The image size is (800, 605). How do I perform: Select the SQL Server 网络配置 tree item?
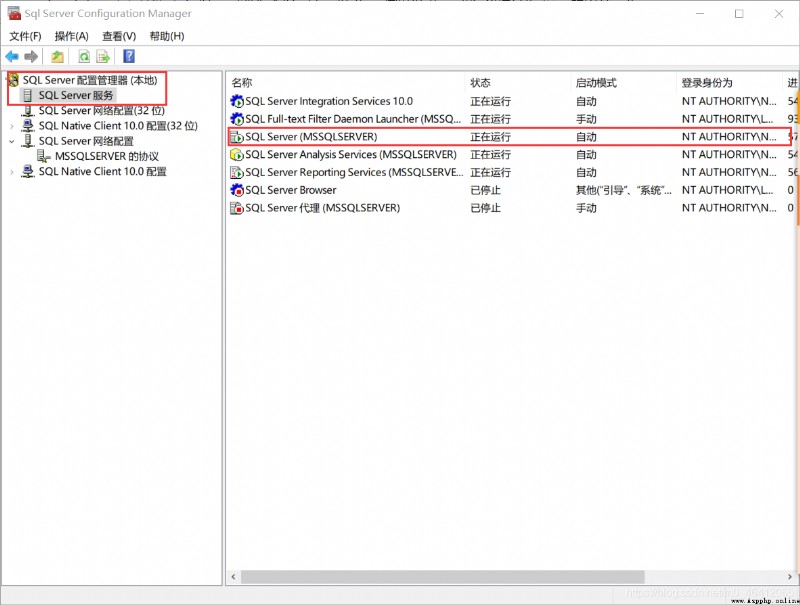pos(86,141)
